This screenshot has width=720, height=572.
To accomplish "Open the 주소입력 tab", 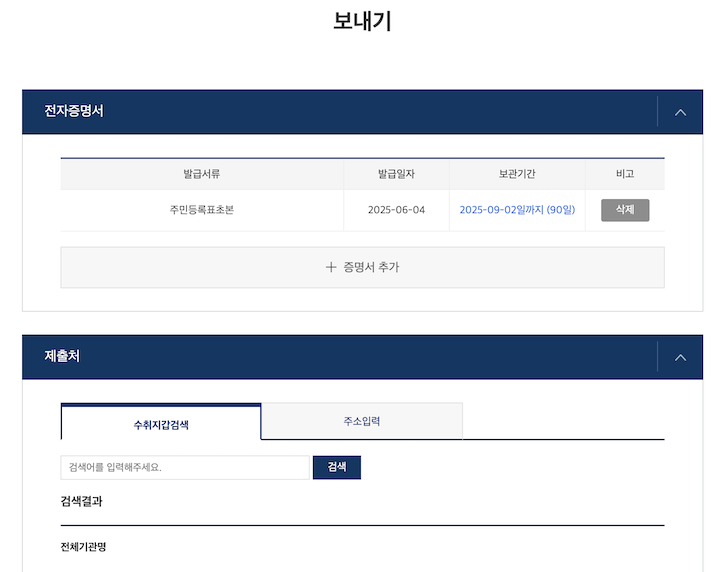I will 361,421.
